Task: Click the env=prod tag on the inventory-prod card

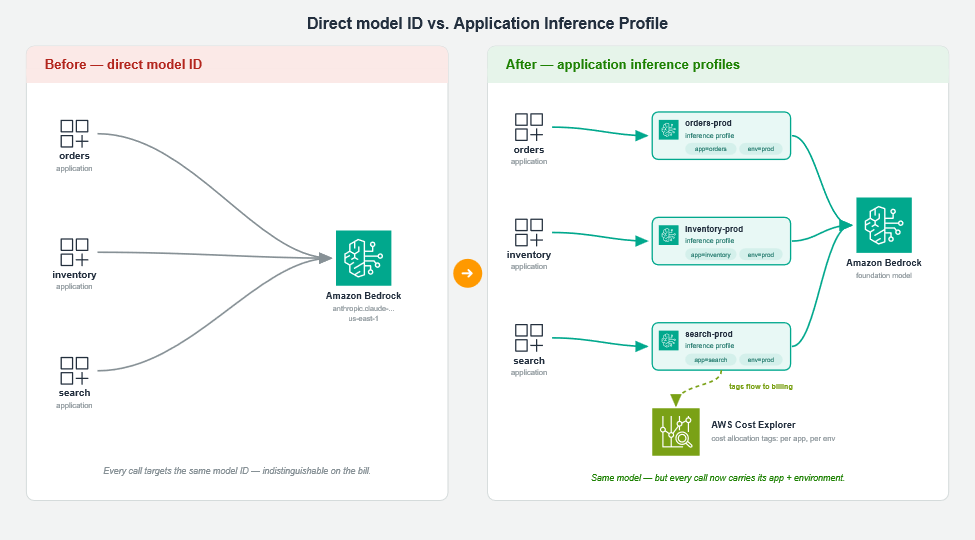Action: click(760, 254)
